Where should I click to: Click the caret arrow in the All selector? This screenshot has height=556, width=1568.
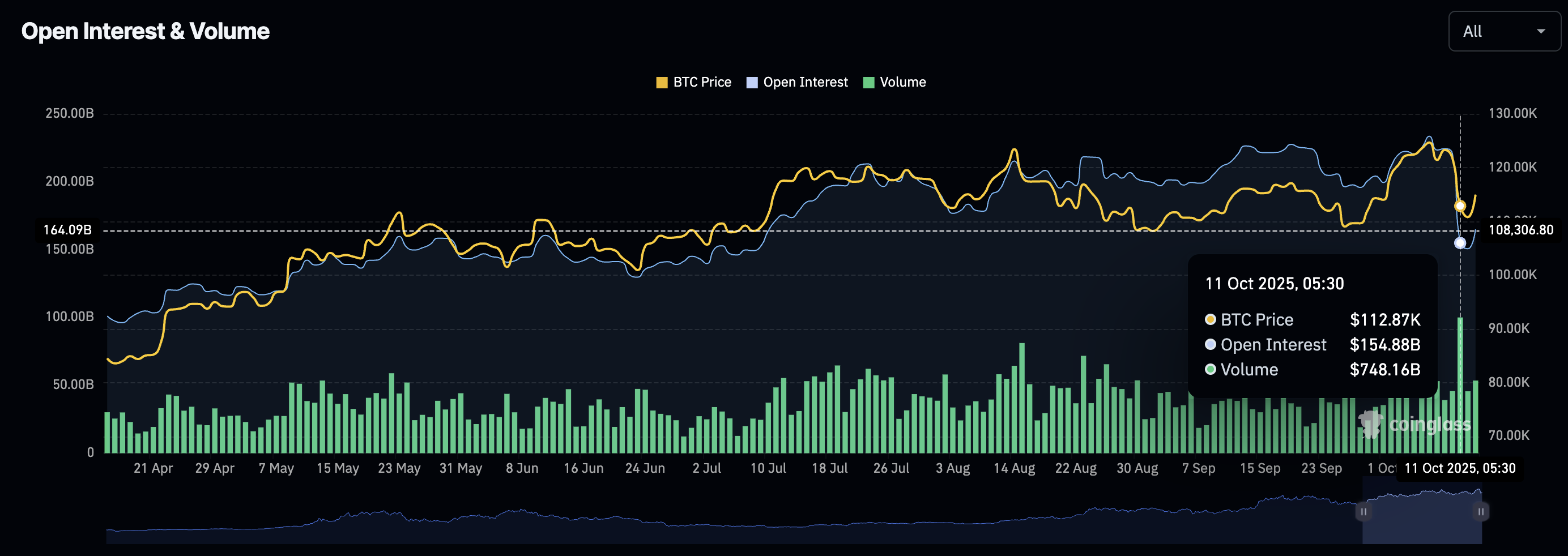1541,31
